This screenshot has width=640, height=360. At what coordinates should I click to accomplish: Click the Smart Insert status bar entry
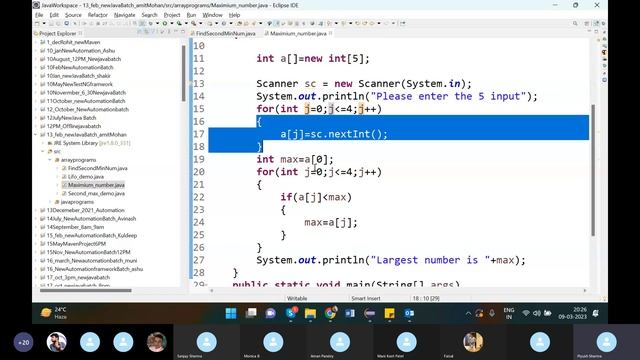point(366,298)
